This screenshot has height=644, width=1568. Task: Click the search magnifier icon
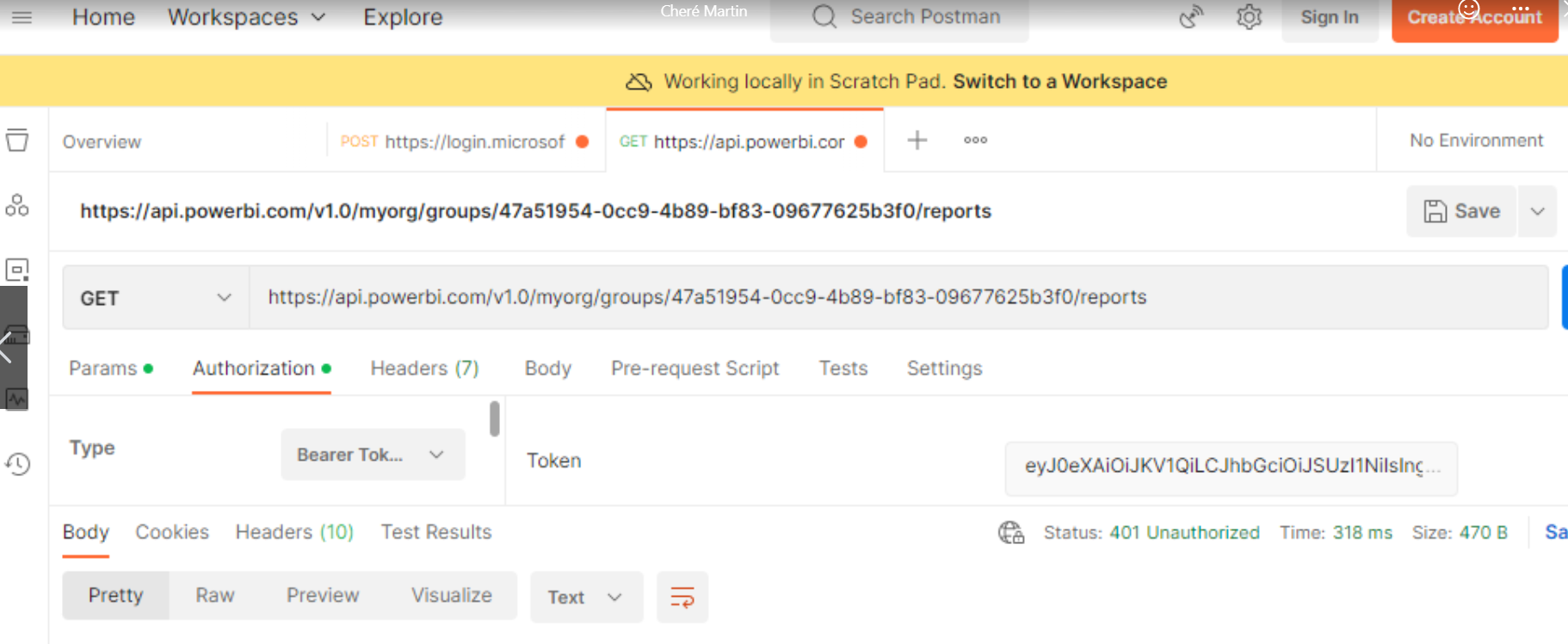click(824, 16)
